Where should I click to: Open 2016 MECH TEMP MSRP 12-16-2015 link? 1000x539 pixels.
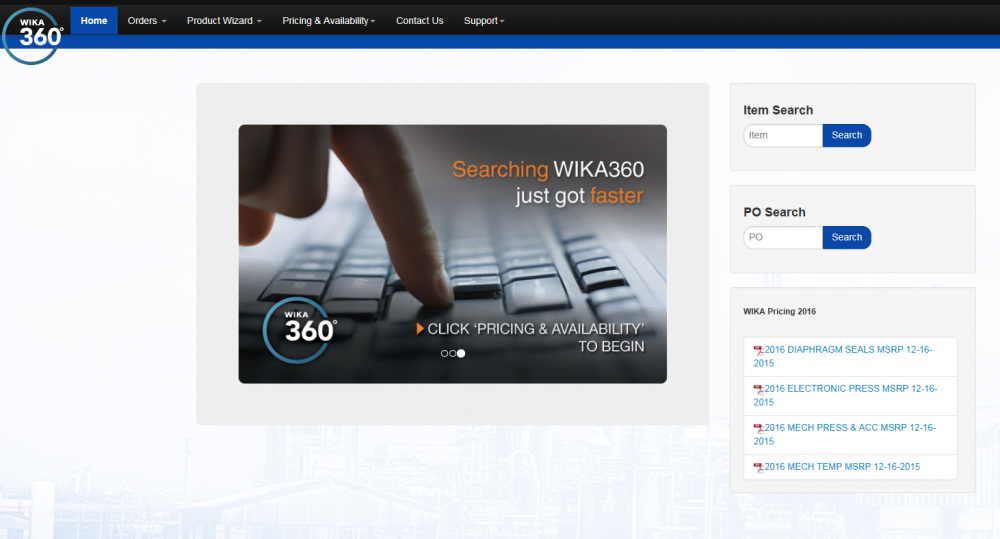(842, 466)
